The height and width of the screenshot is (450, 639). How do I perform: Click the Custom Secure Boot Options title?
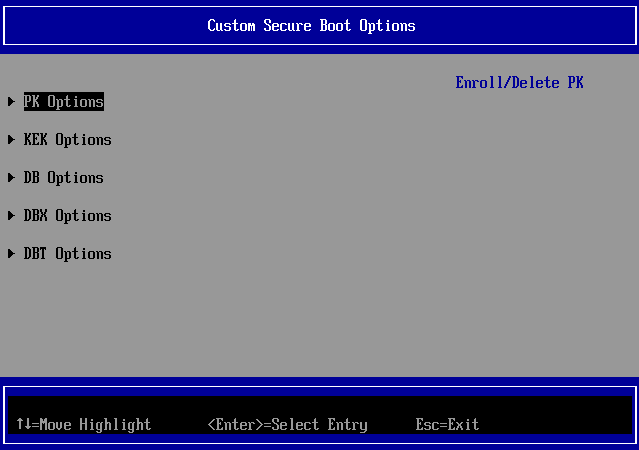pos(311,25)
